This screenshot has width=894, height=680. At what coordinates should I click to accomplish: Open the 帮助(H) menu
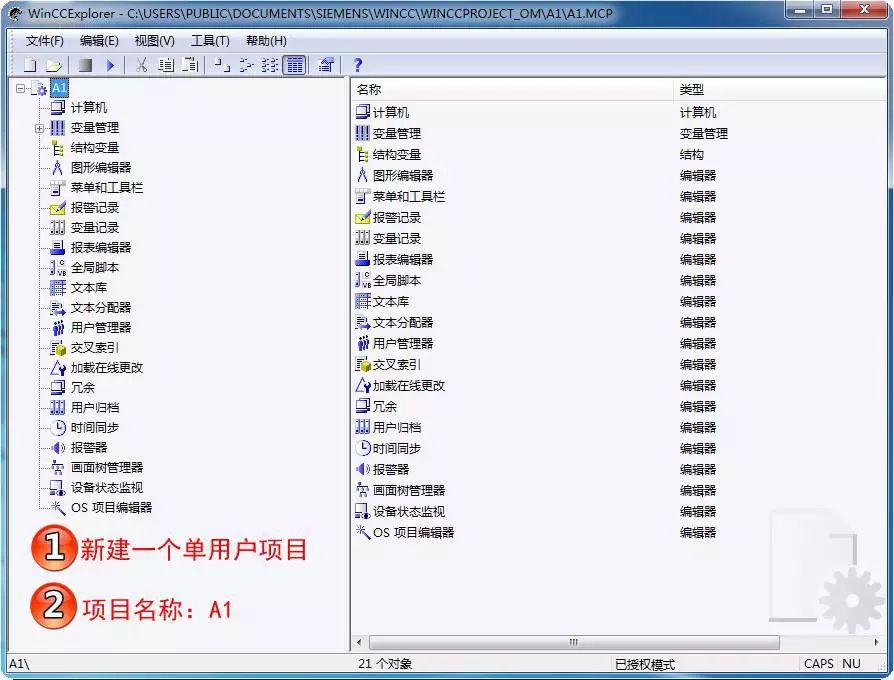[x=266, y=40]
